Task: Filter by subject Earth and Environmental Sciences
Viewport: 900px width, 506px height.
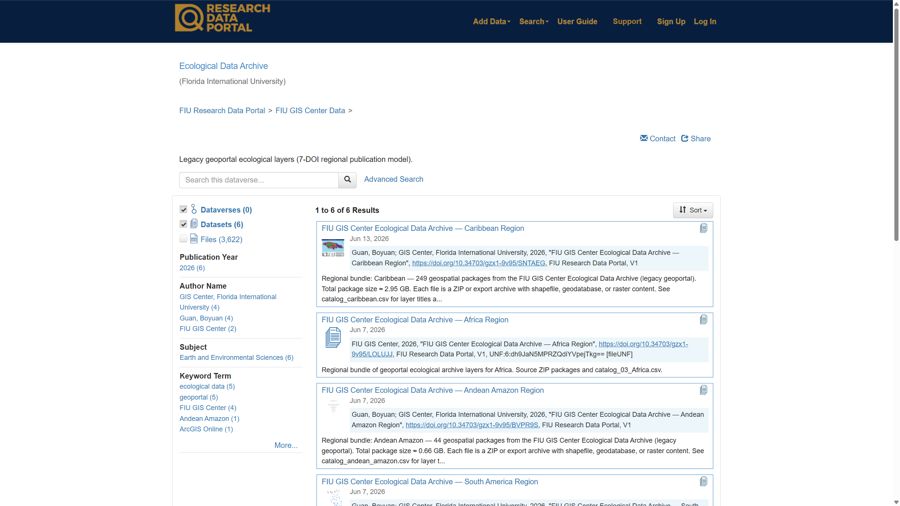Action: 236,357
